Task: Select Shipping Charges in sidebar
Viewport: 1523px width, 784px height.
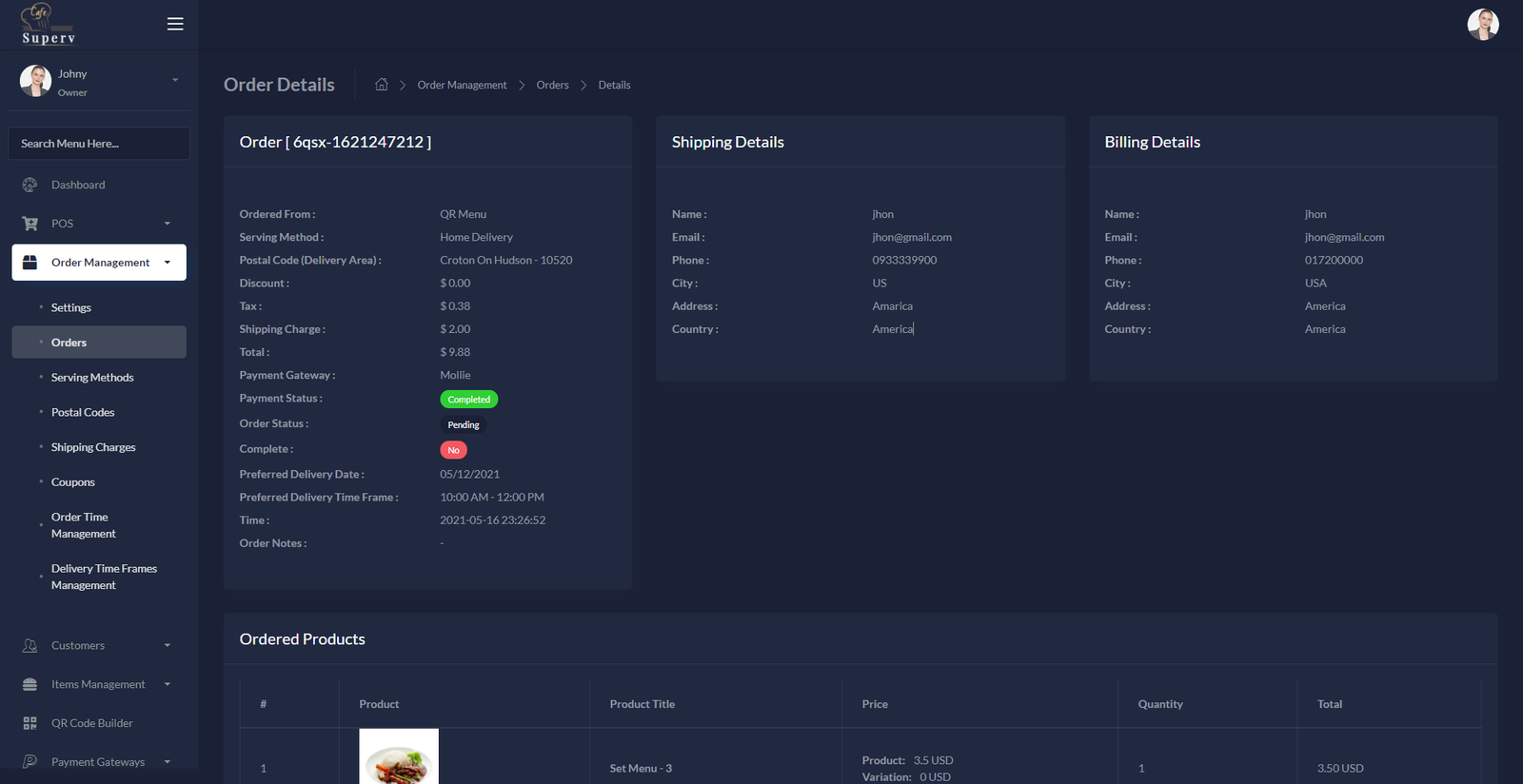Action: coord(93,447)
